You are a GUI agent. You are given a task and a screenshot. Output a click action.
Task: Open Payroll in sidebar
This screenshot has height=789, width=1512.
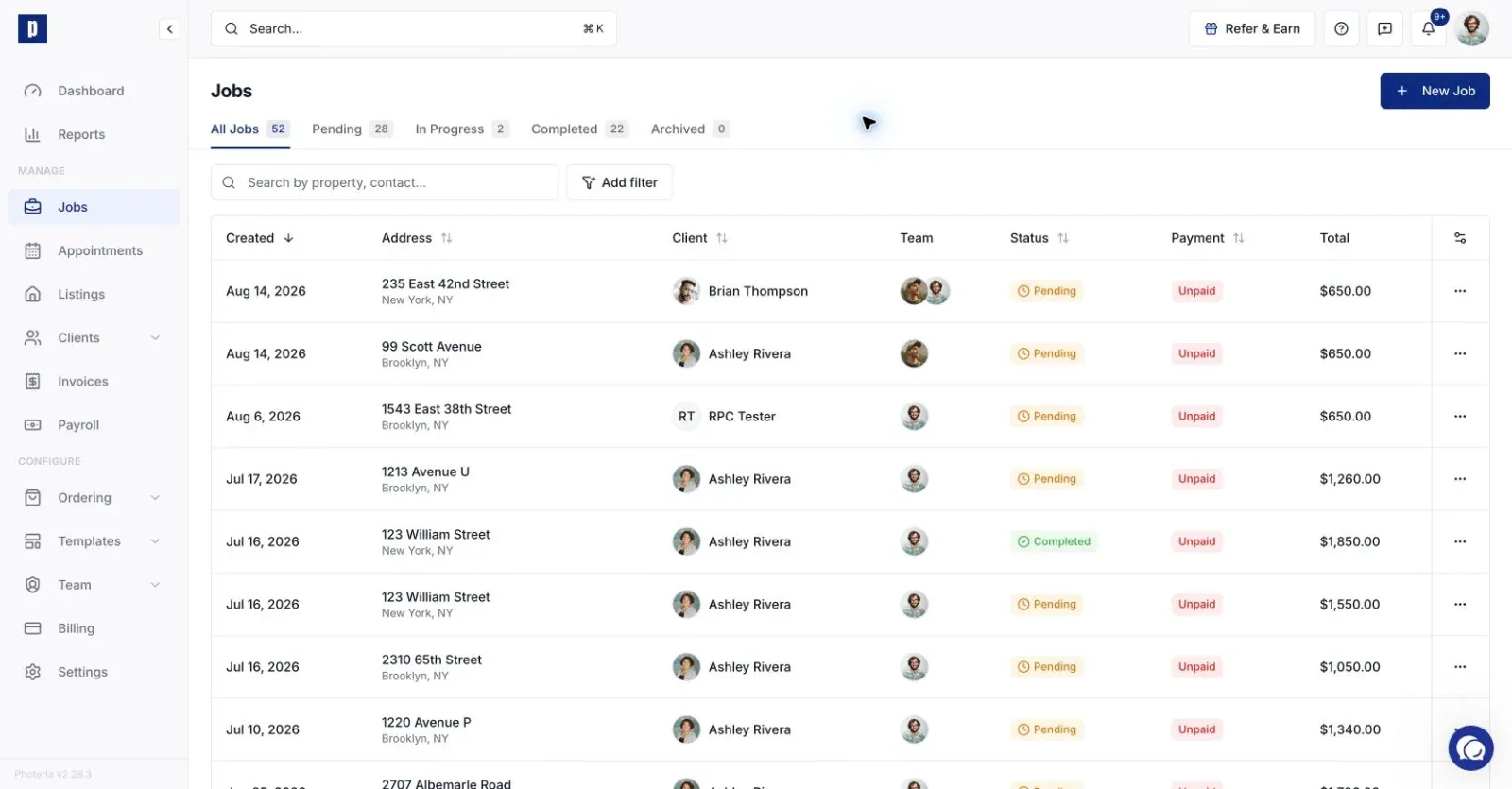click(94, 425)
